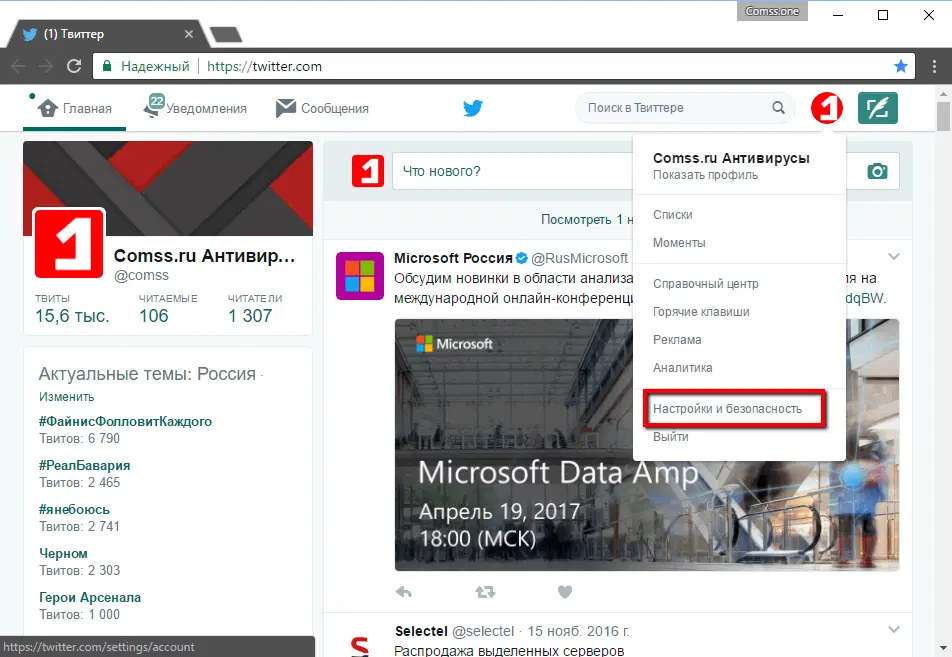Open the Сообщения messages envelope icon
The image size is (952, 657).
[287, 107]
